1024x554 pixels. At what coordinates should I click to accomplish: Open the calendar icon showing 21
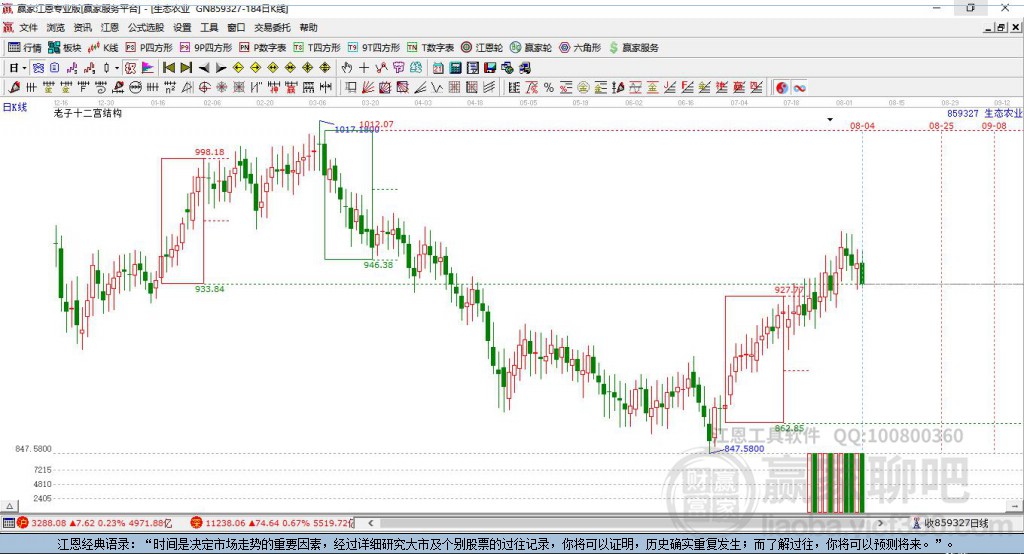(438, 68)
